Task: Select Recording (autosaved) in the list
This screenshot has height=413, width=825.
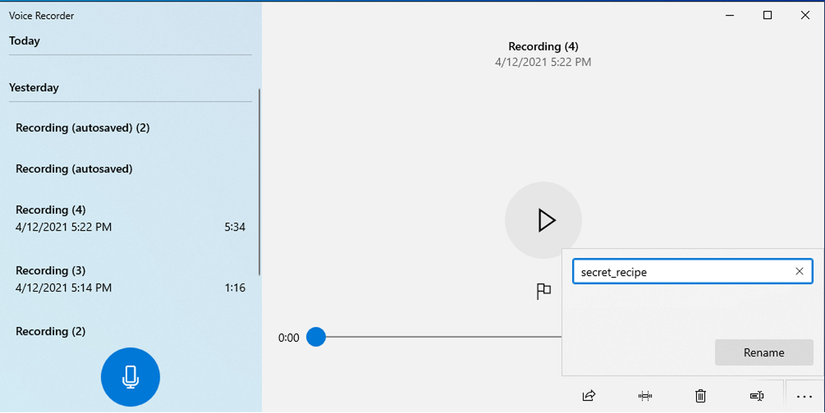Action: tap(129, 169)
